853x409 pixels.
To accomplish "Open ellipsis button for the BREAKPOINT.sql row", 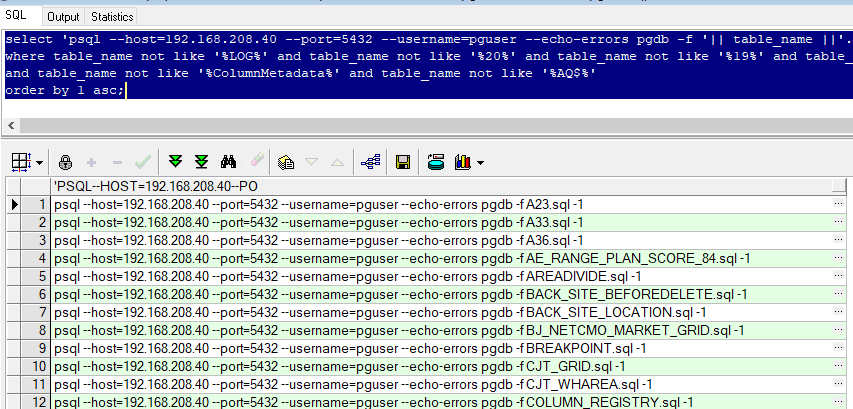I will click(x=839, y=348).
